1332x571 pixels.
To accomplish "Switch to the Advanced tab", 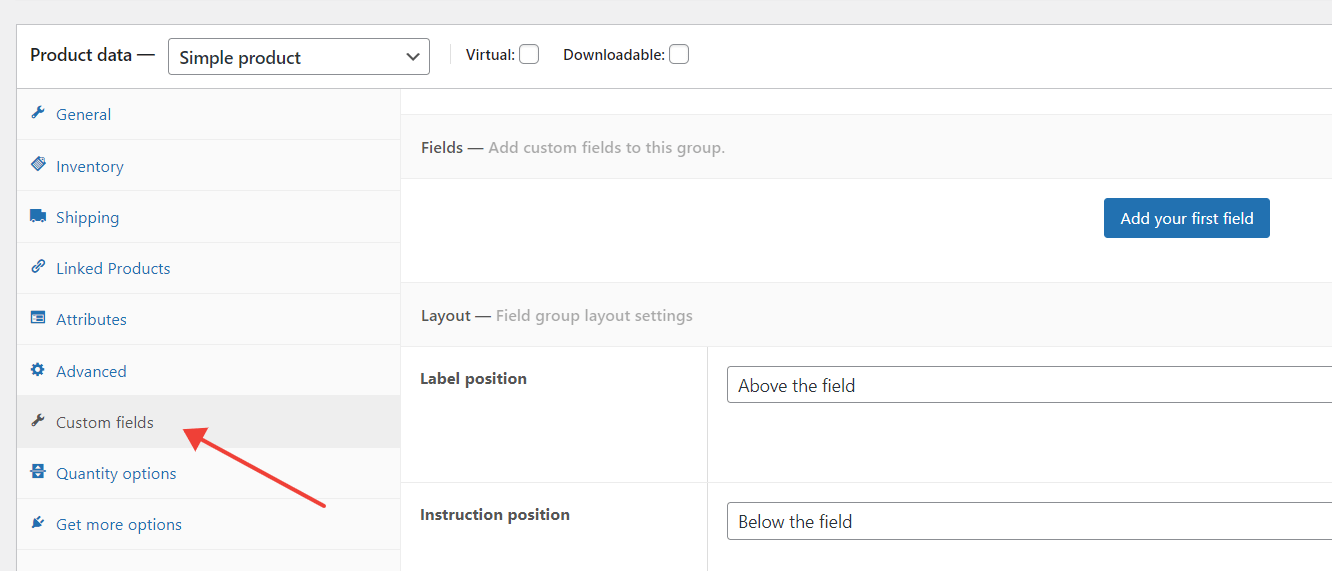I will pos(208,371).
